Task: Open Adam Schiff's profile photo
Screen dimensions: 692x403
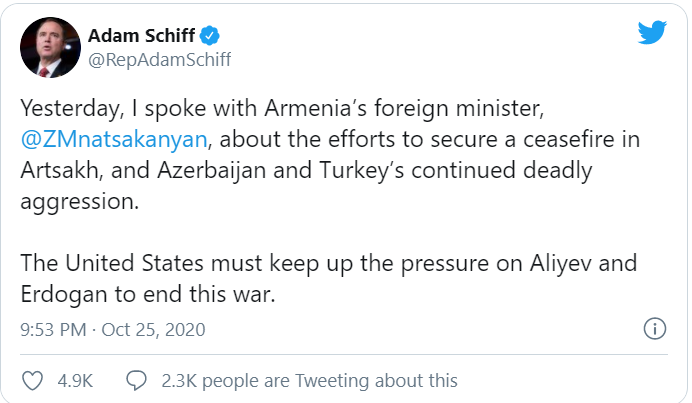Action: click(x=50, y=48)
